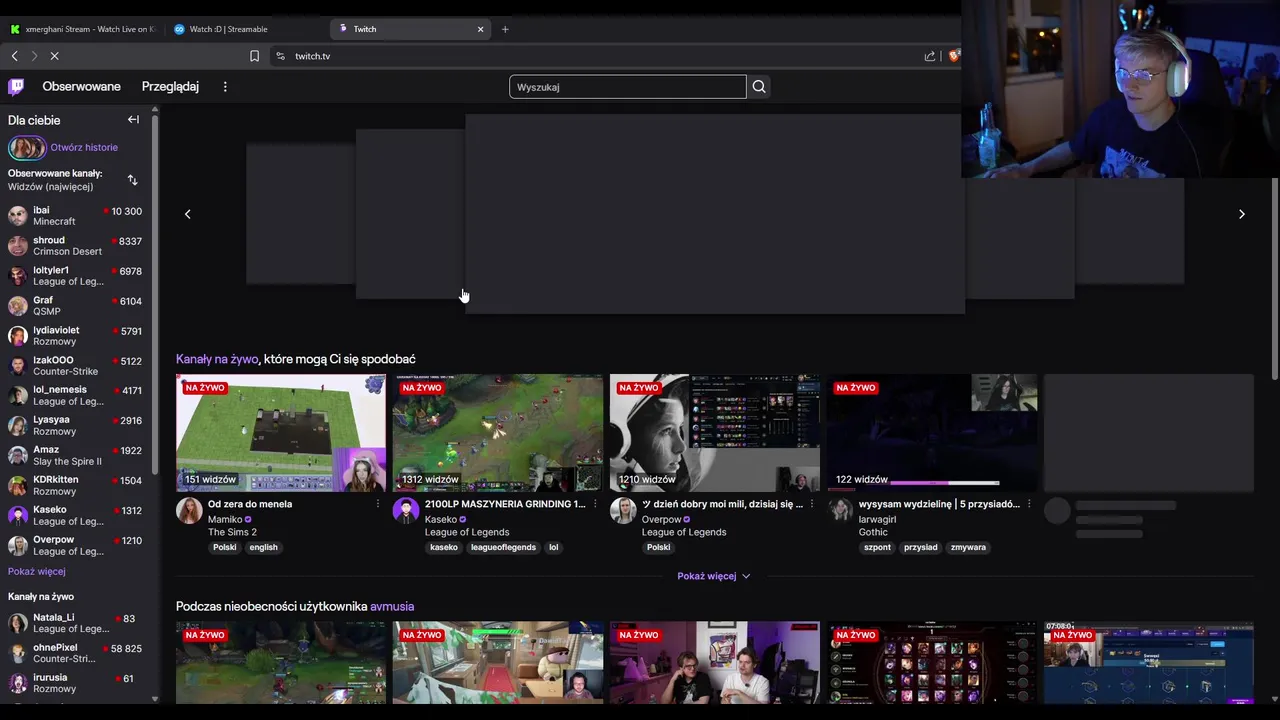Open options for 2100LP MASZYNERIA stream
Viewport: 1280px width, 720px height.
coord(594,504)
